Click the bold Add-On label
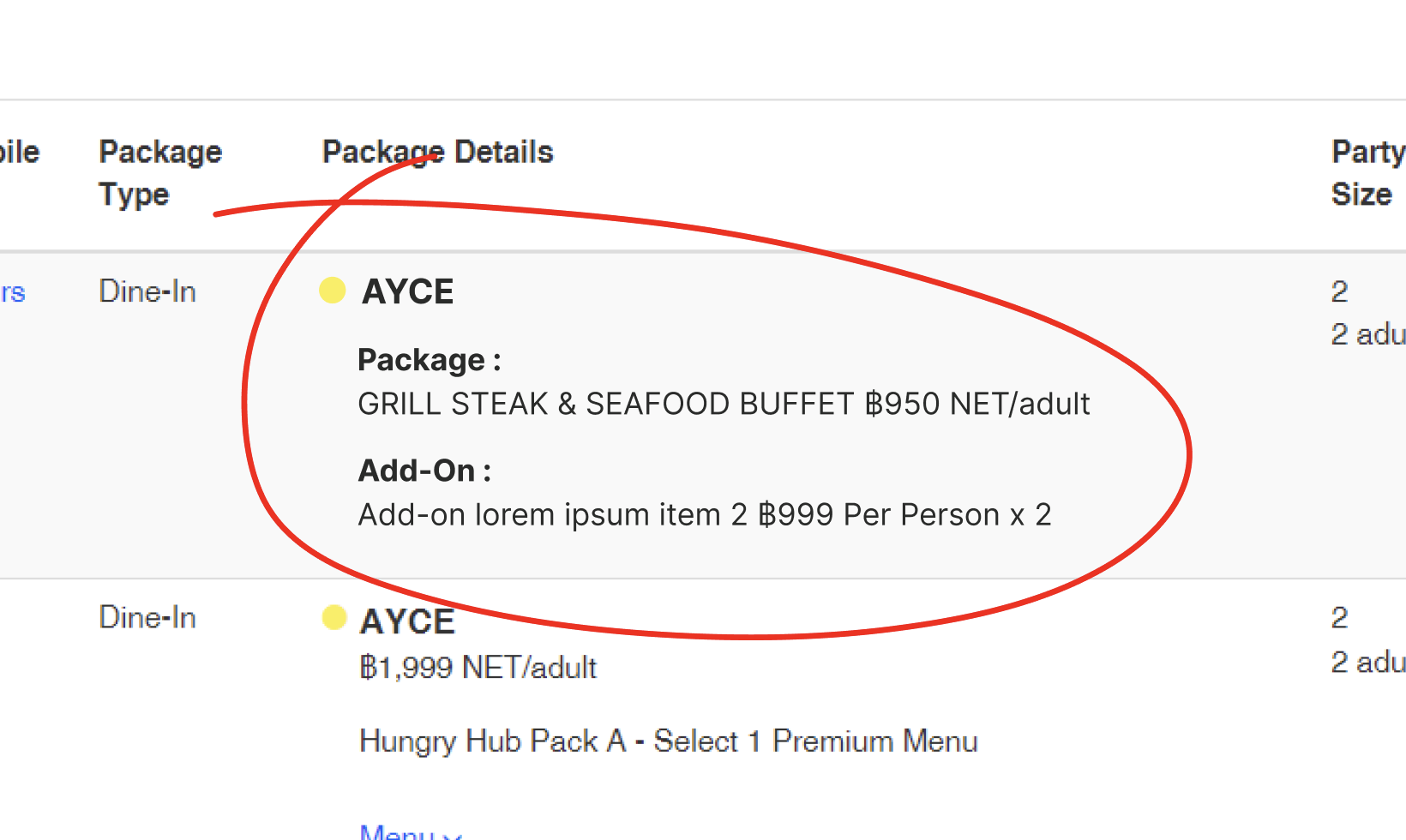Screen dimensions: 1406x840 click(424, 471)
